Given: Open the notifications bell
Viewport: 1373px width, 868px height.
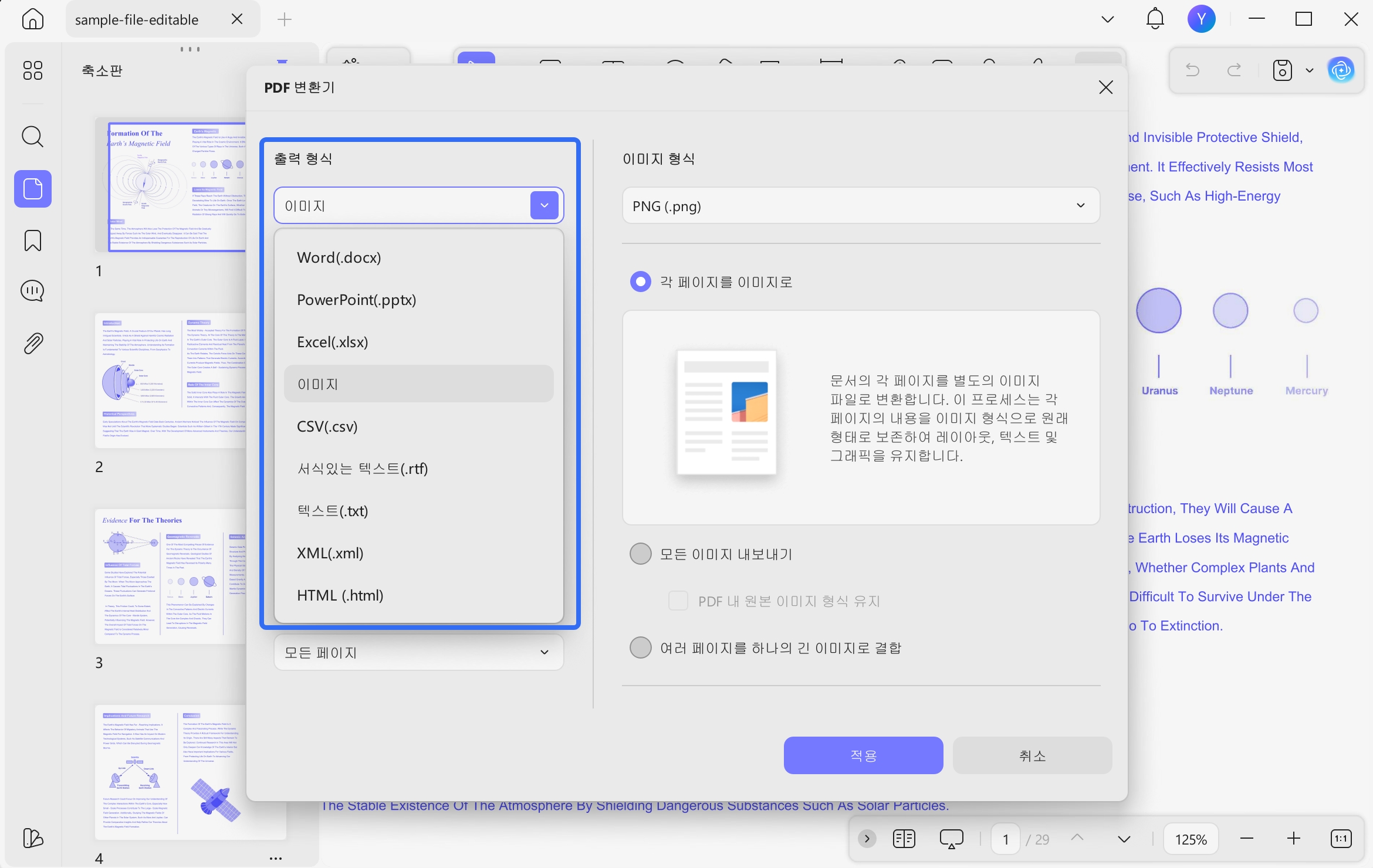Looking at the screenshot, I should click(x=1155, y=19).
